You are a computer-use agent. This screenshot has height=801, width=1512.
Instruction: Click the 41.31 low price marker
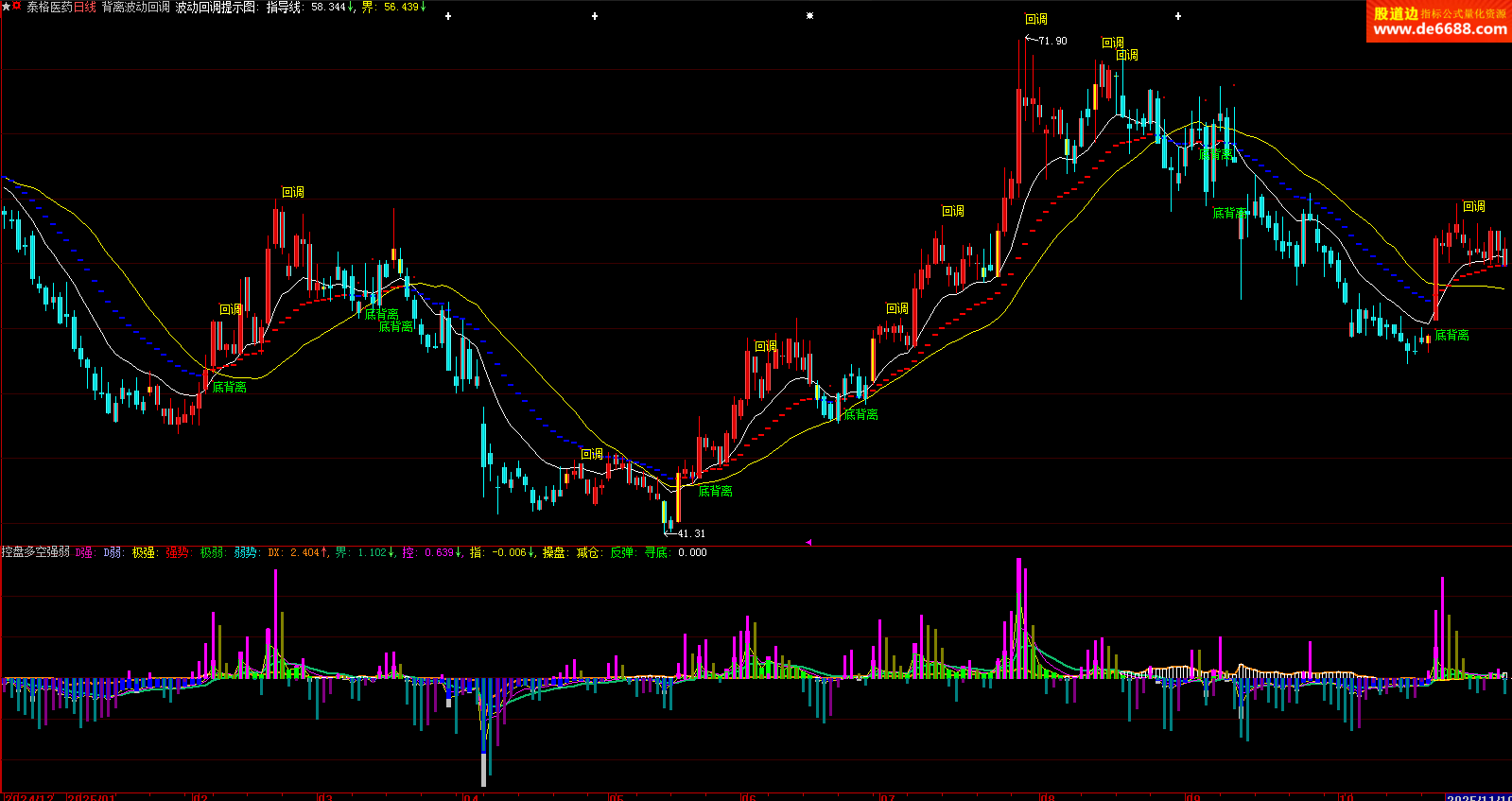click(690, 533)
